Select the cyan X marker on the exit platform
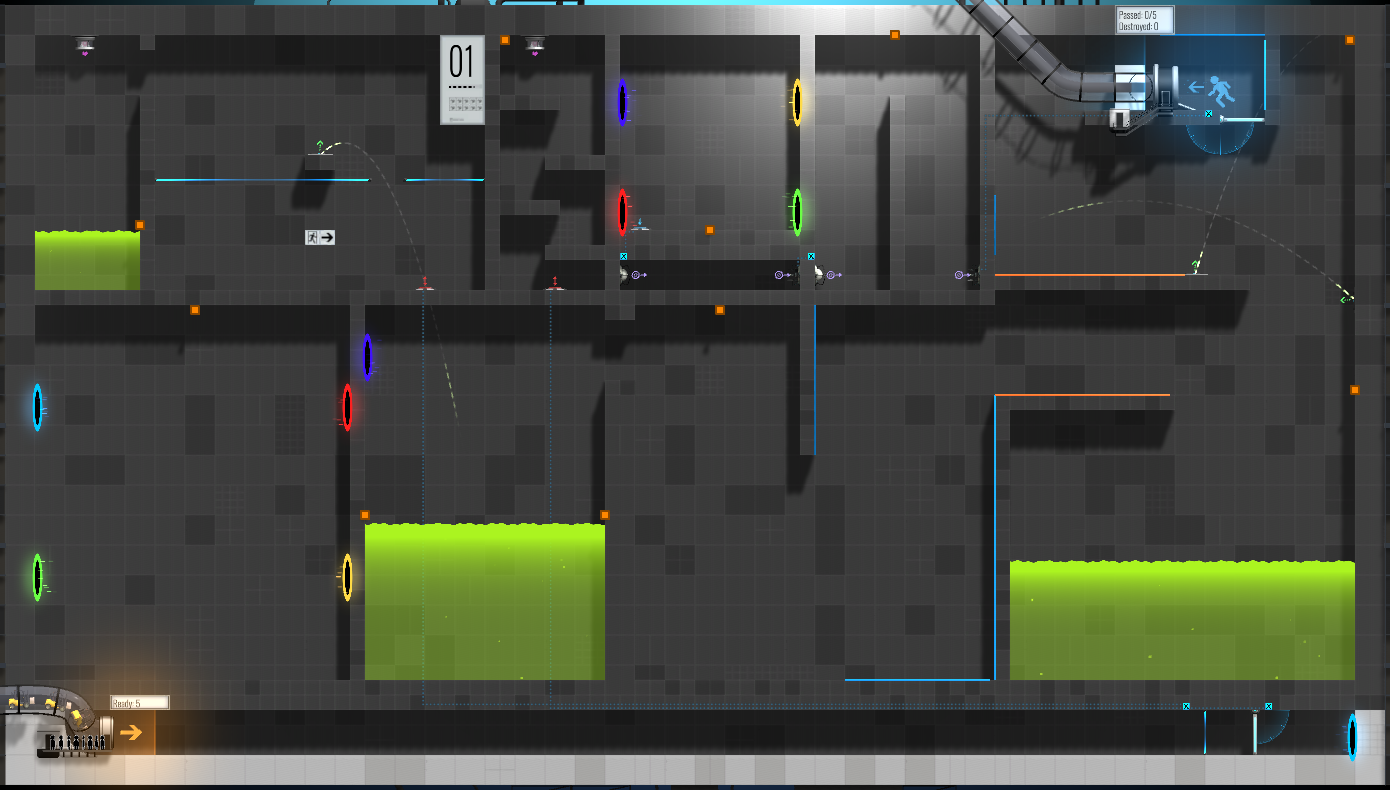The width and height of the screenshot is (1390, 790). (1208, 114)
